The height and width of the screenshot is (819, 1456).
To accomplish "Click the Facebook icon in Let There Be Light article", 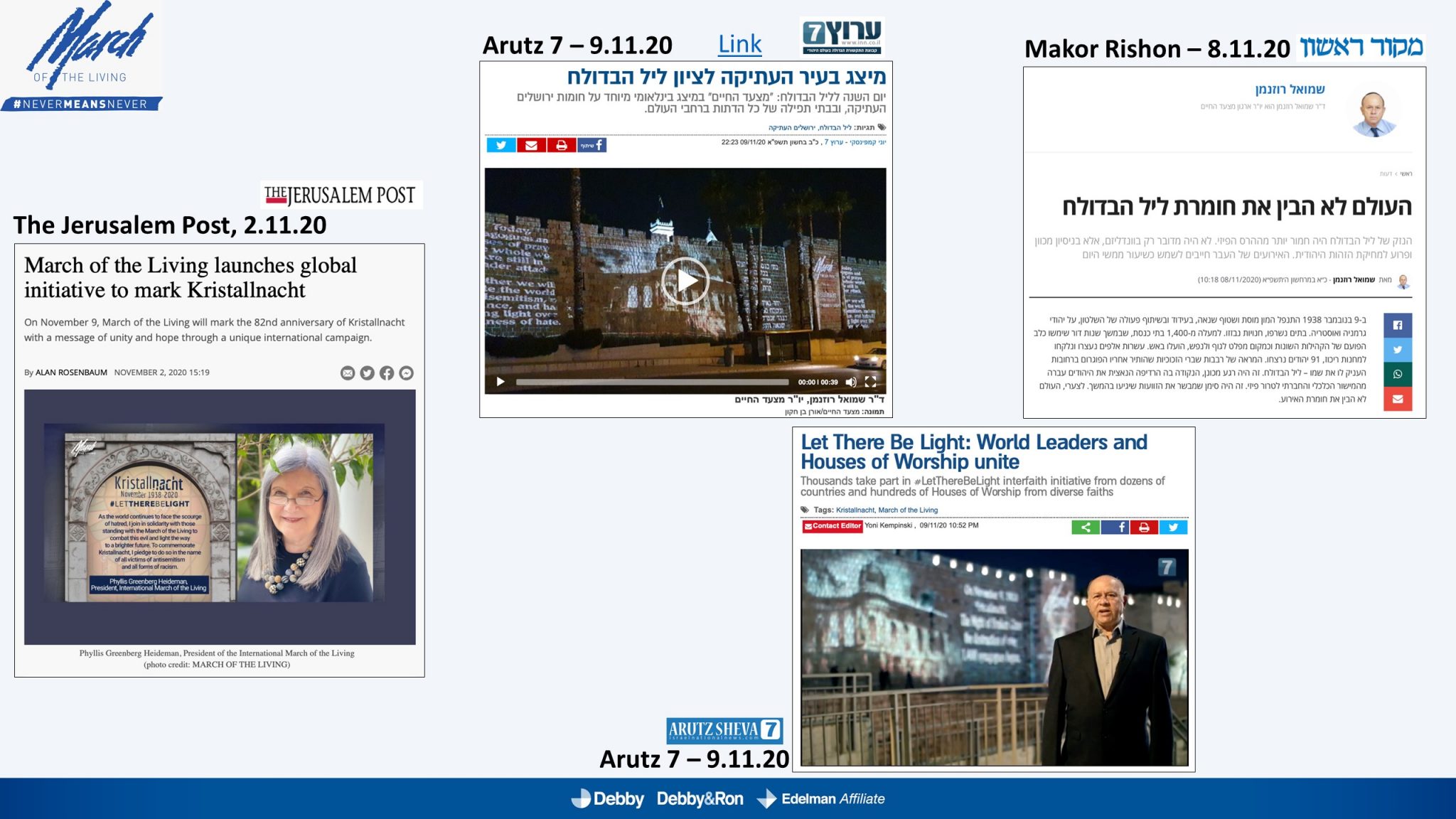I will pyautogui.click(x=1115, y=527).
